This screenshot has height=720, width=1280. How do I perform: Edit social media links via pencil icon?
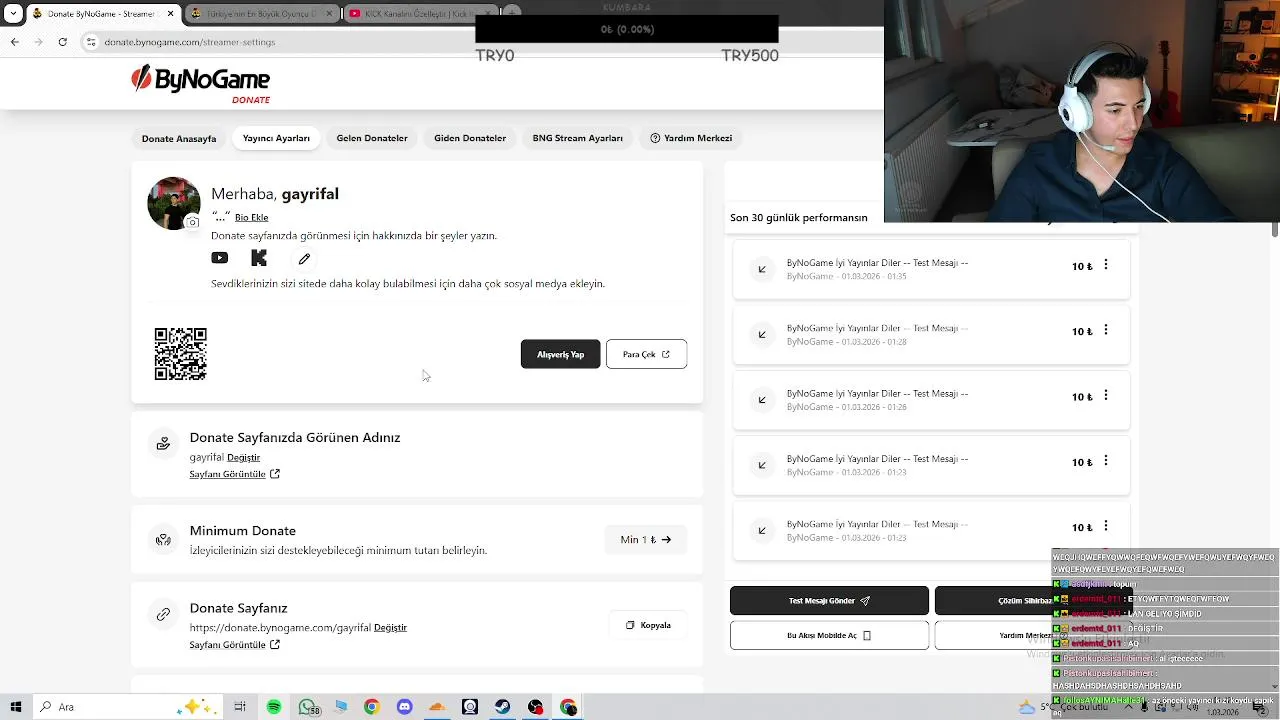click(304, 258)
